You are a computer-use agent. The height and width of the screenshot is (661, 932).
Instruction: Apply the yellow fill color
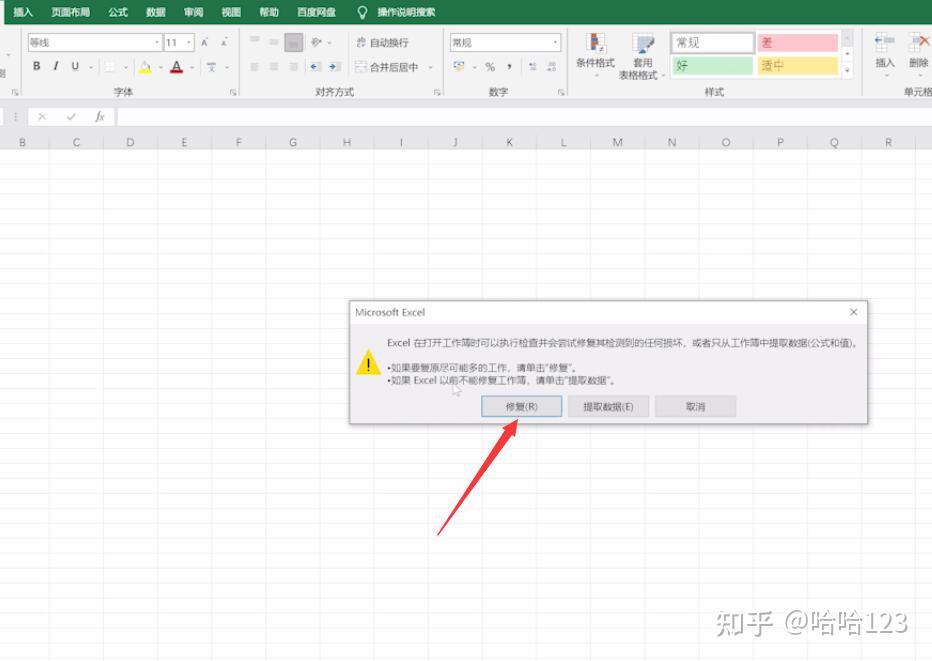(145, 67)
